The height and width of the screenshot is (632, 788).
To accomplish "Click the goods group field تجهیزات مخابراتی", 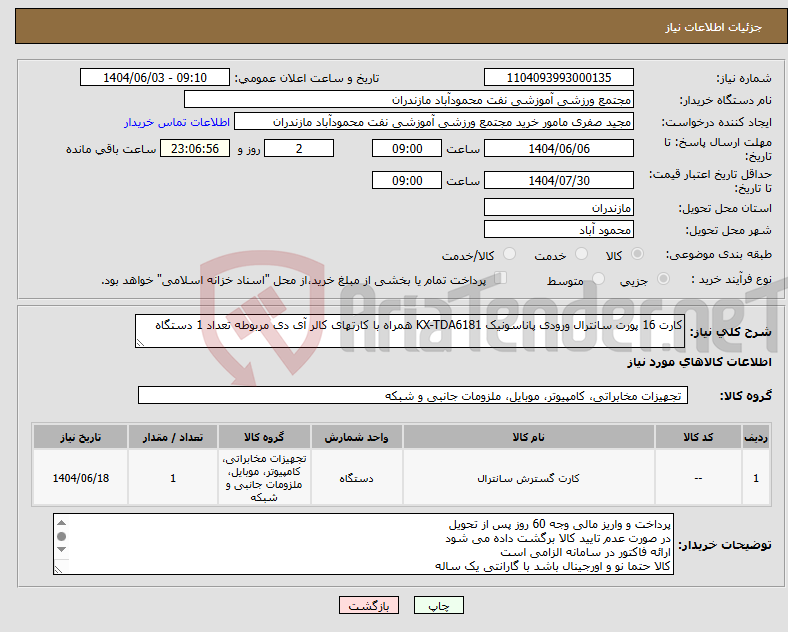I will click(413, 395).
